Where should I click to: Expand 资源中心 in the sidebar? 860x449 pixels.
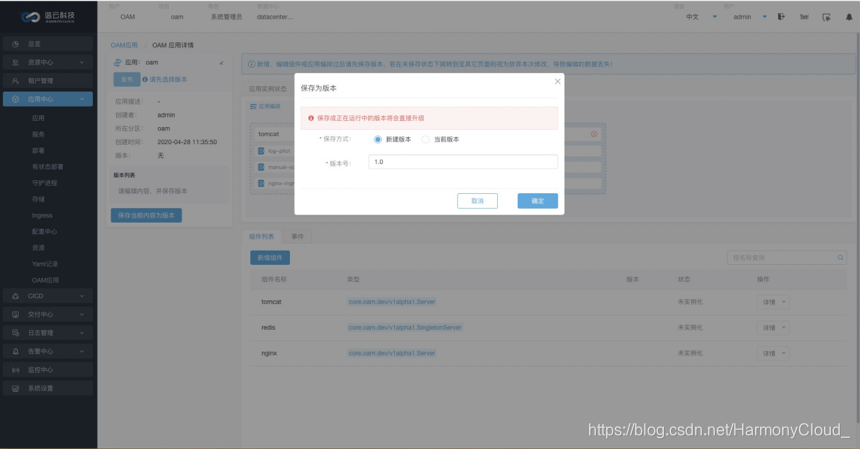tap(48, 62)
